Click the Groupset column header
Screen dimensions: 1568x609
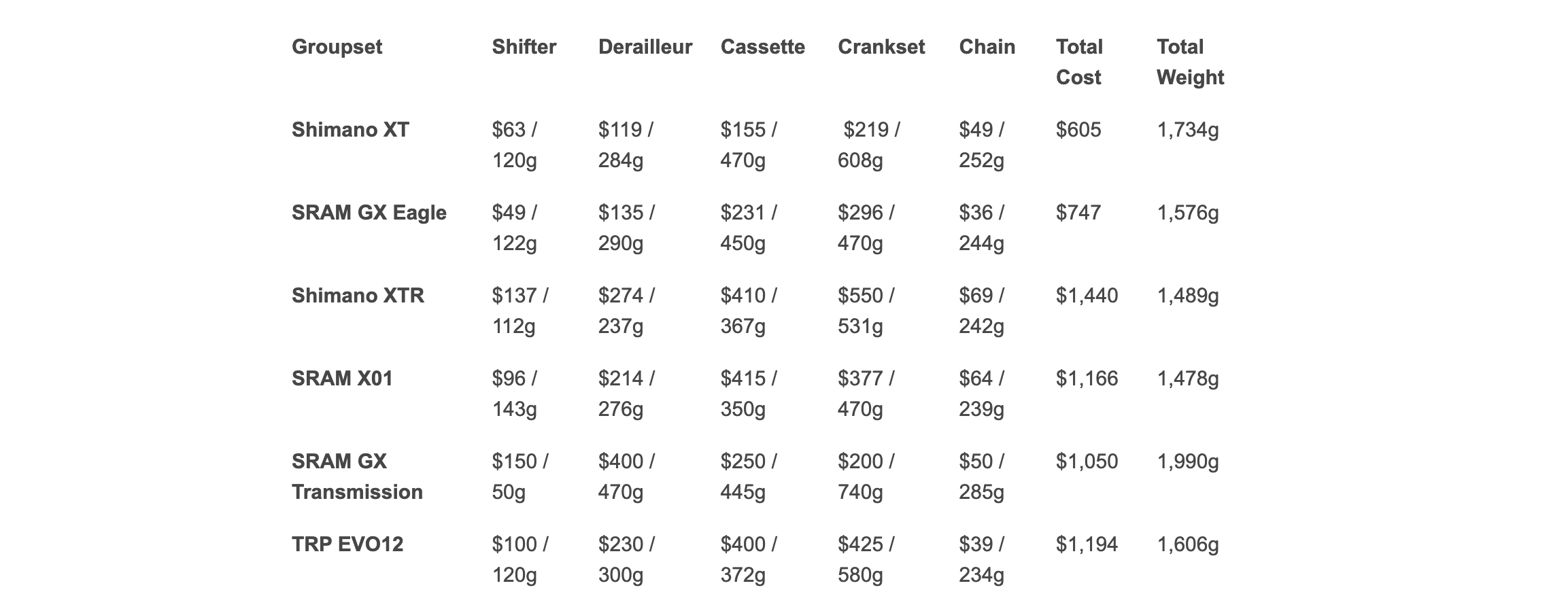[x=337, y=47]
